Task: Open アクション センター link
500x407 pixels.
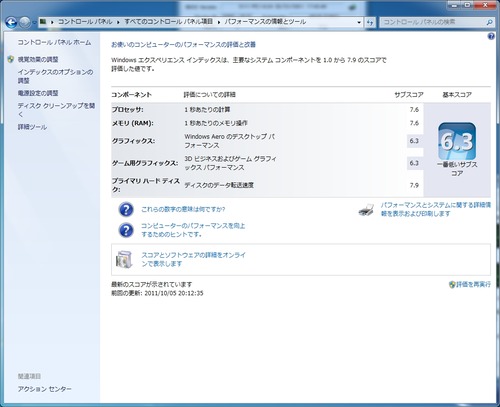Action: click(x=45, y=389)
